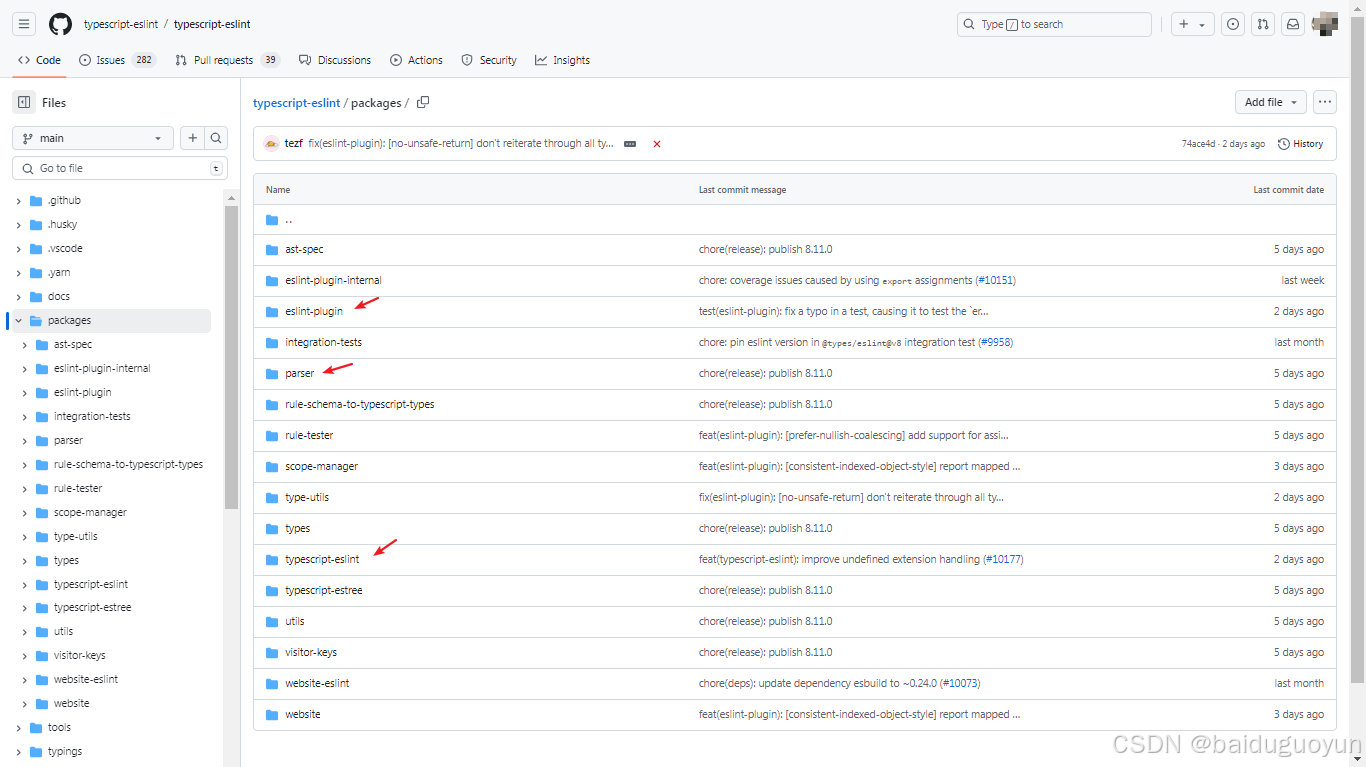1366x767 pixels.
Task: Open the create new plus menu
Action: [1192, 24]
